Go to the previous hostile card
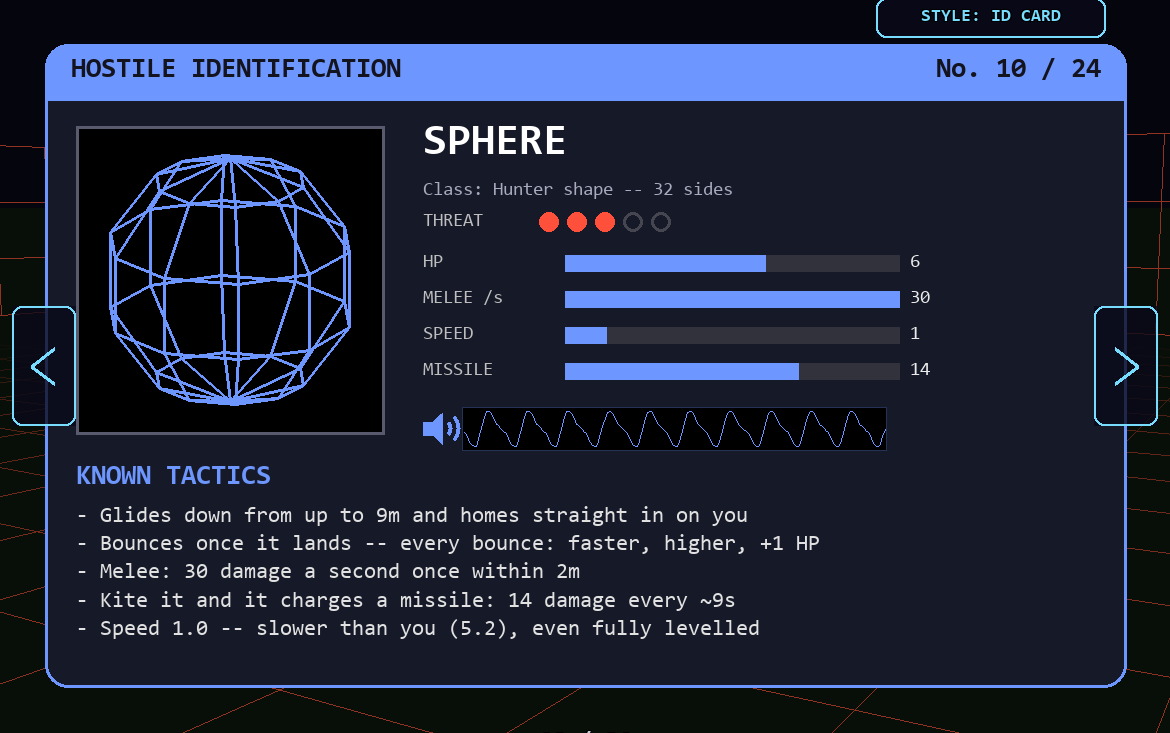Image resolution: width=1170 pixels, height=733 pixels. tap(44, 366)
